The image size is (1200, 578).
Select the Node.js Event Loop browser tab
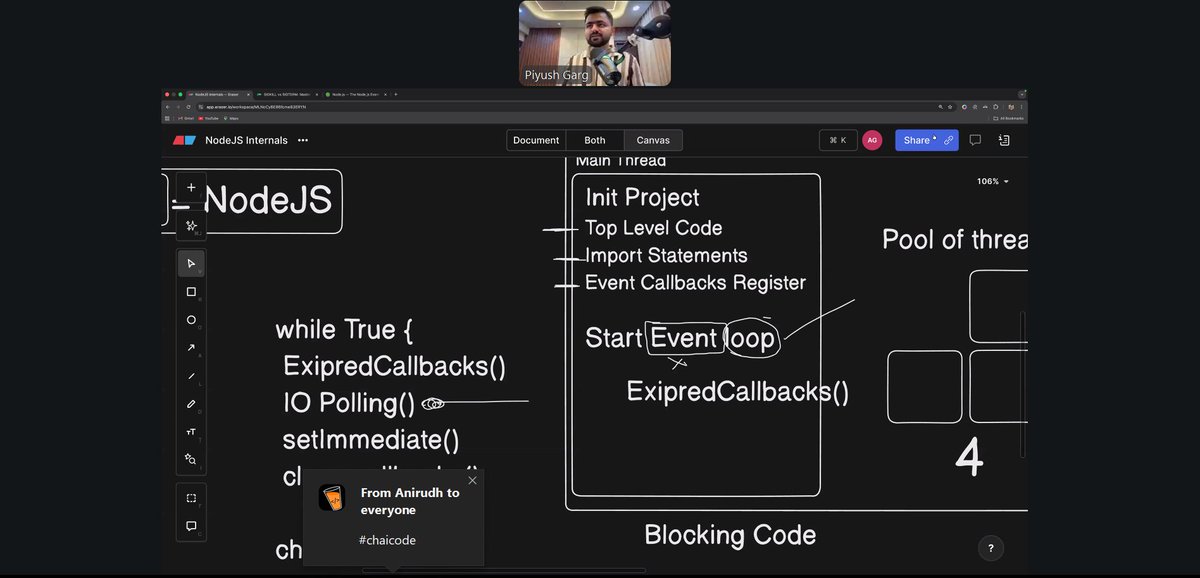click(x=354, y=94)
